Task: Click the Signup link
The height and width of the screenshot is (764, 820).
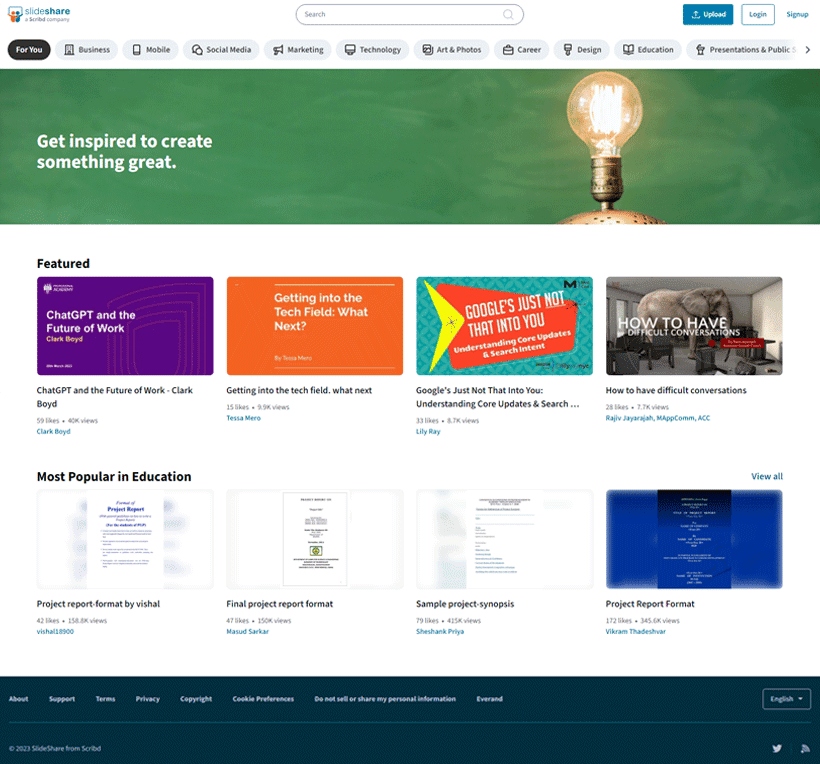Action: [x=797, y=15]
